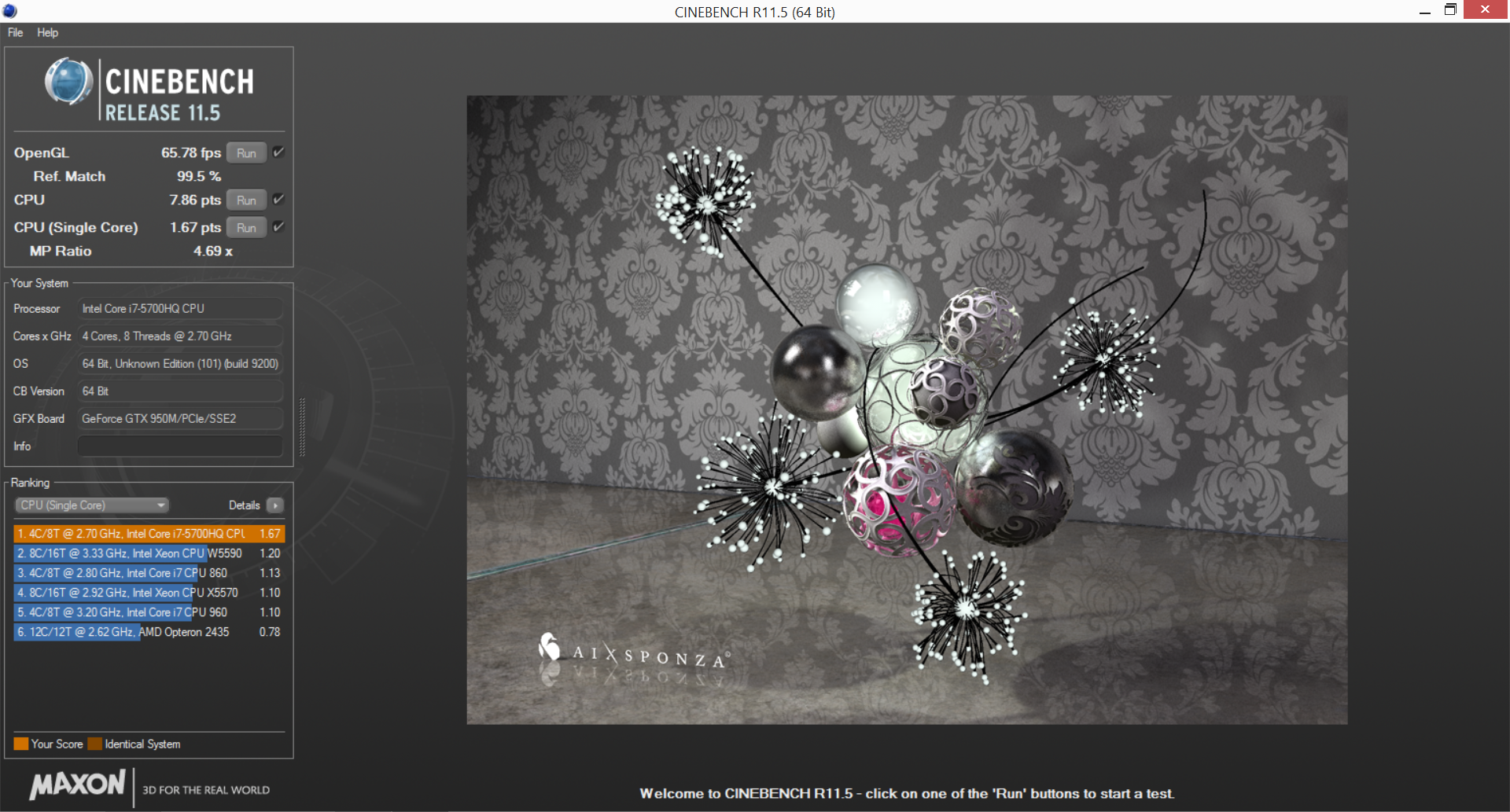Run the CPU benchmark

coord(246,200)
